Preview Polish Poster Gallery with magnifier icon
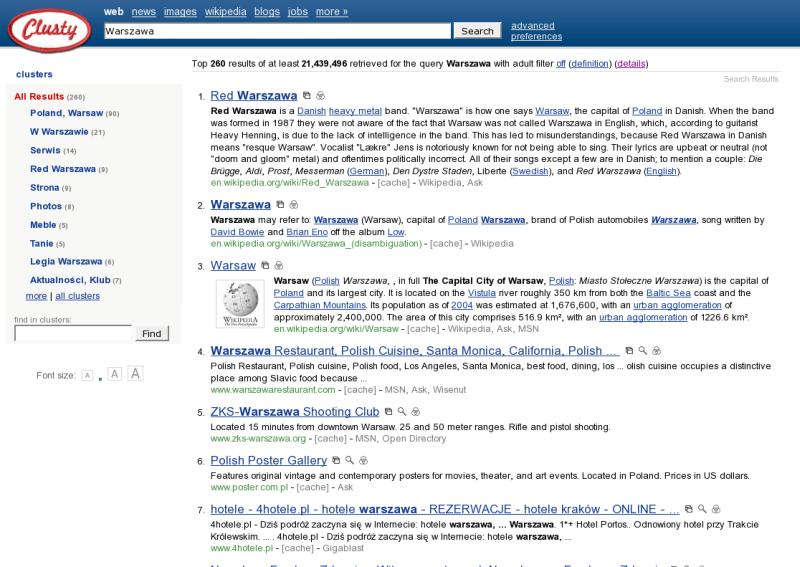800x567 pixels. point(349,460)
